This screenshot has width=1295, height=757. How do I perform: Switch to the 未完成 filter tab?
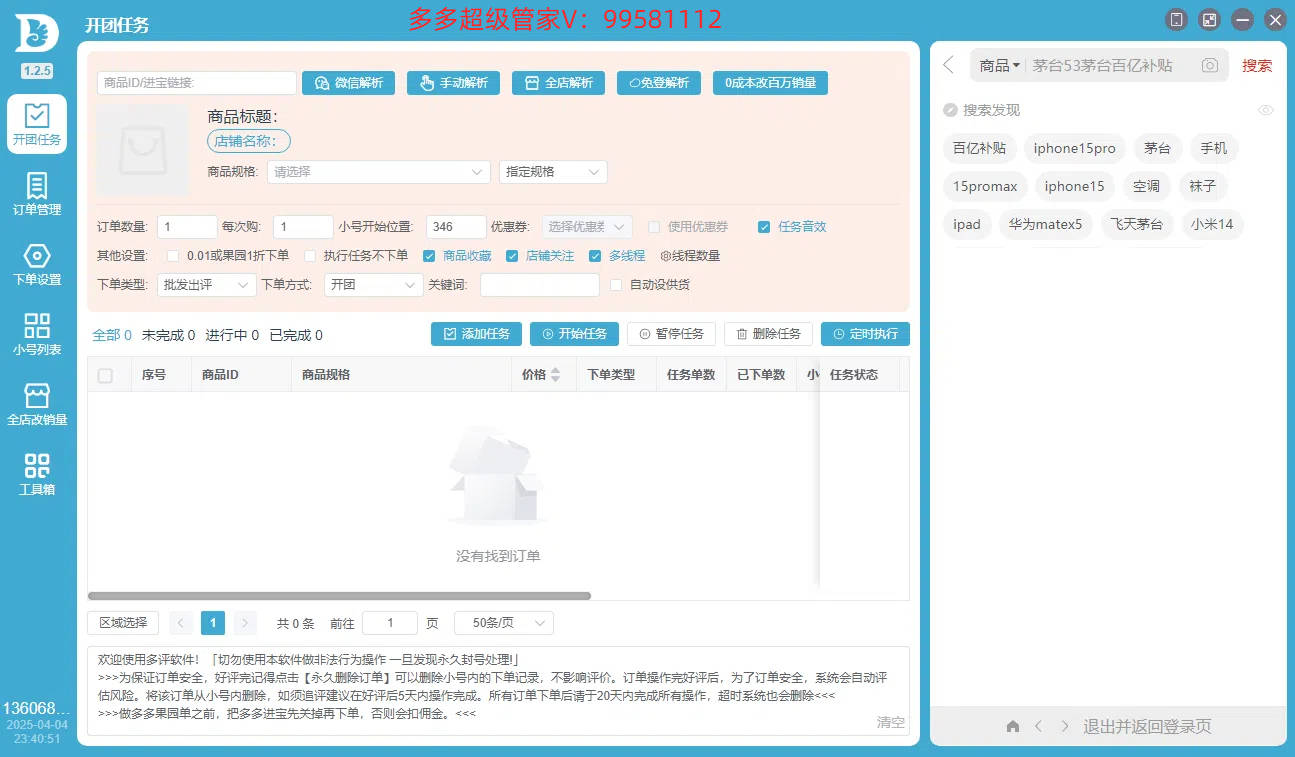168,335
